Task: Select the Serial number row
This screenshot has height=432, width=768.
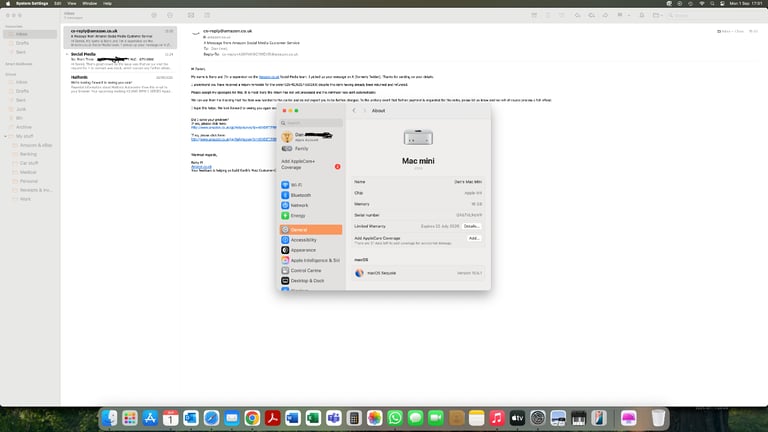Action: [418, 215]
